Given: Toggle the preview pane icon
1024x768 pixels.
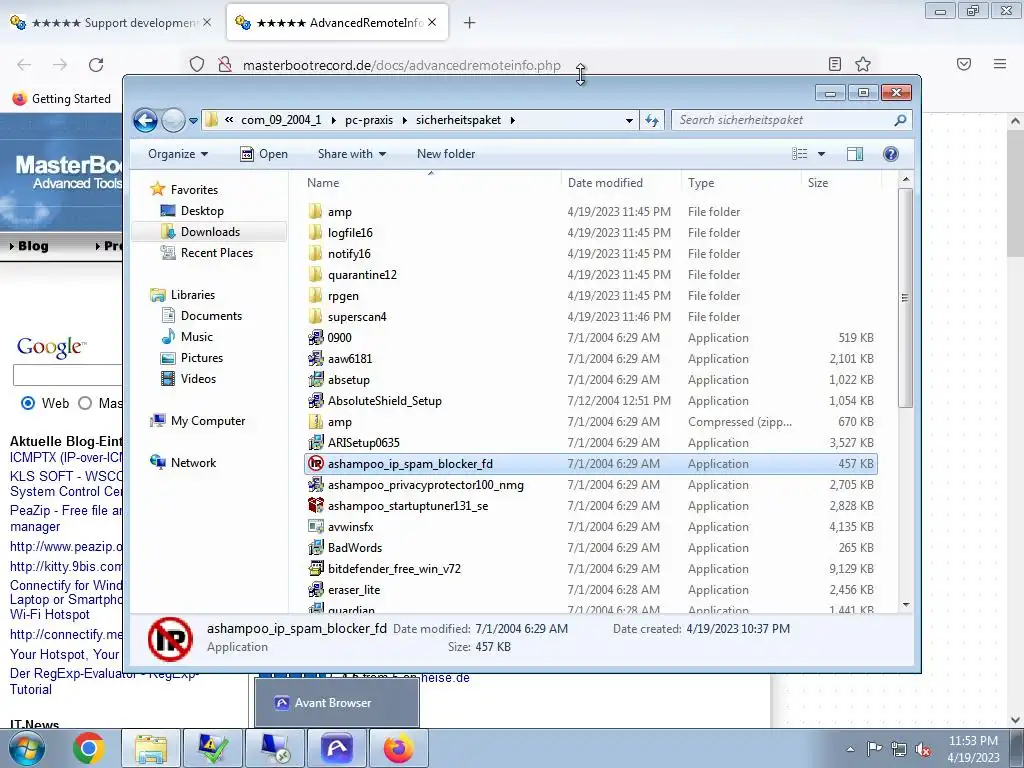Looking at the screenshot, I should [x=855, y=154].
